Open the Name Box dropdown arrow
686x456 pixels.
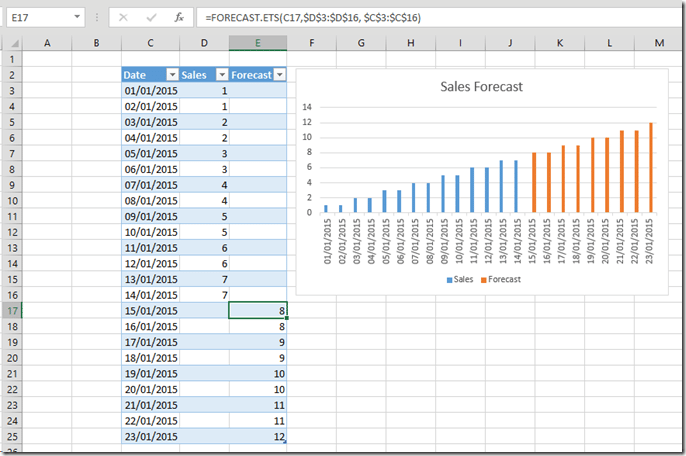[x=77, y=17]
